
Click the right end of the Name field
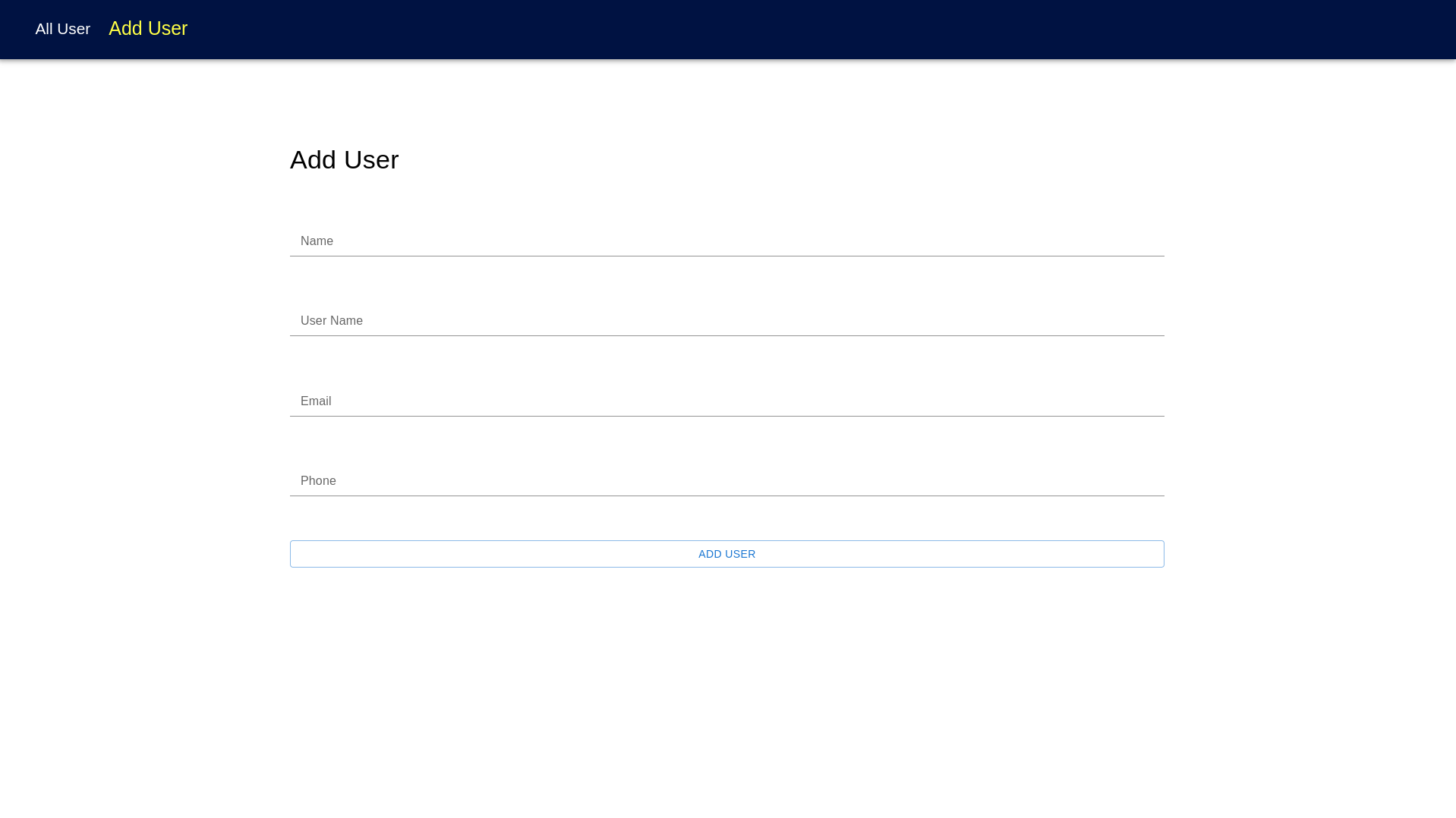(1139, 241)
